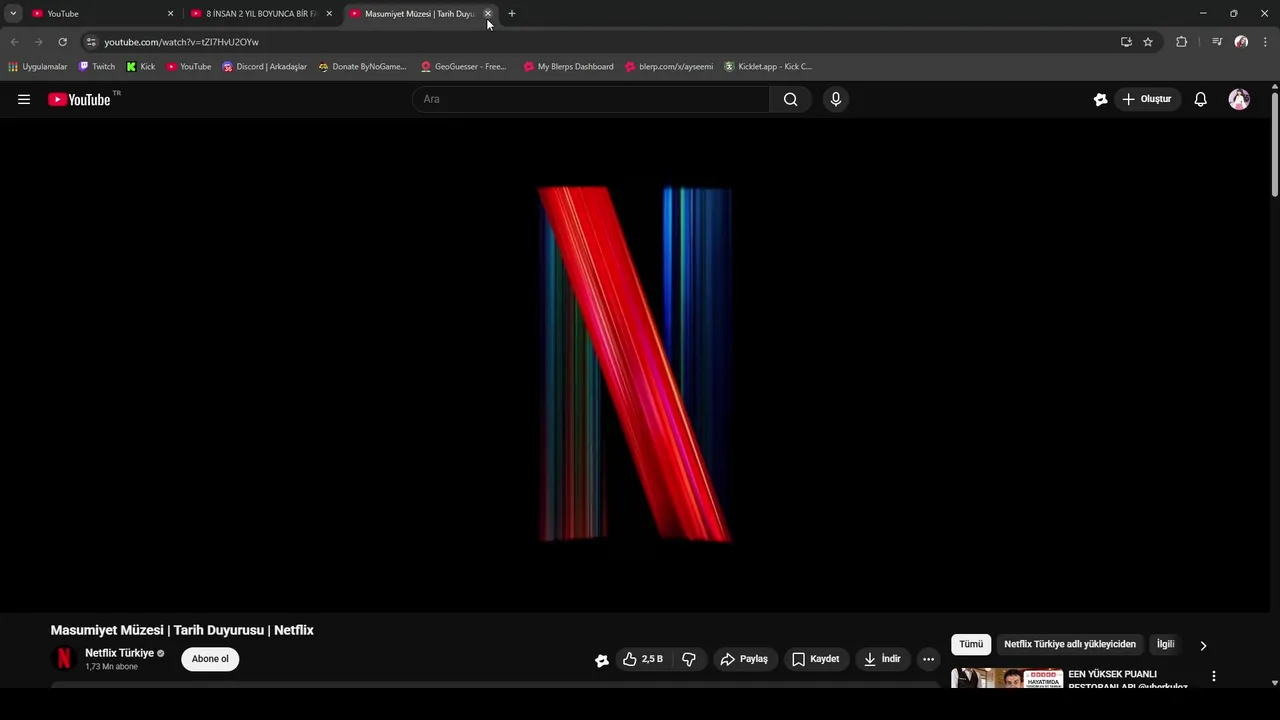Open YouTube notifications bell

(x=1200, y=99)
